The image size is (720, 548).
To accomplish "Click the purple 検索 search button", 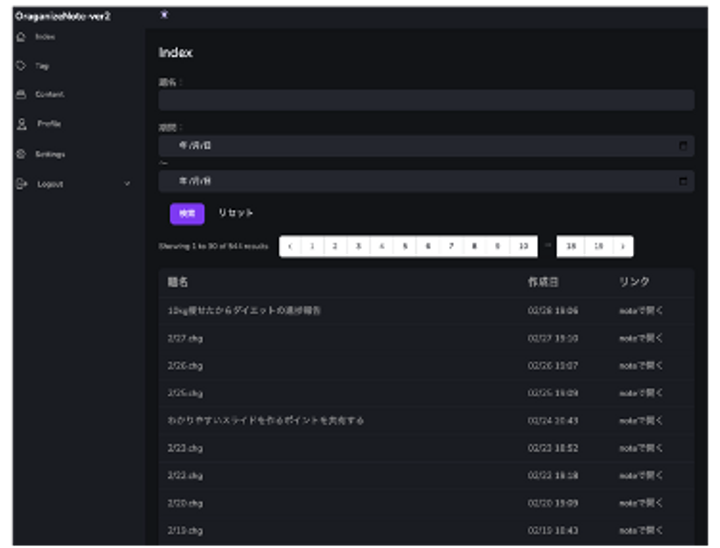I will click(187, 214).
